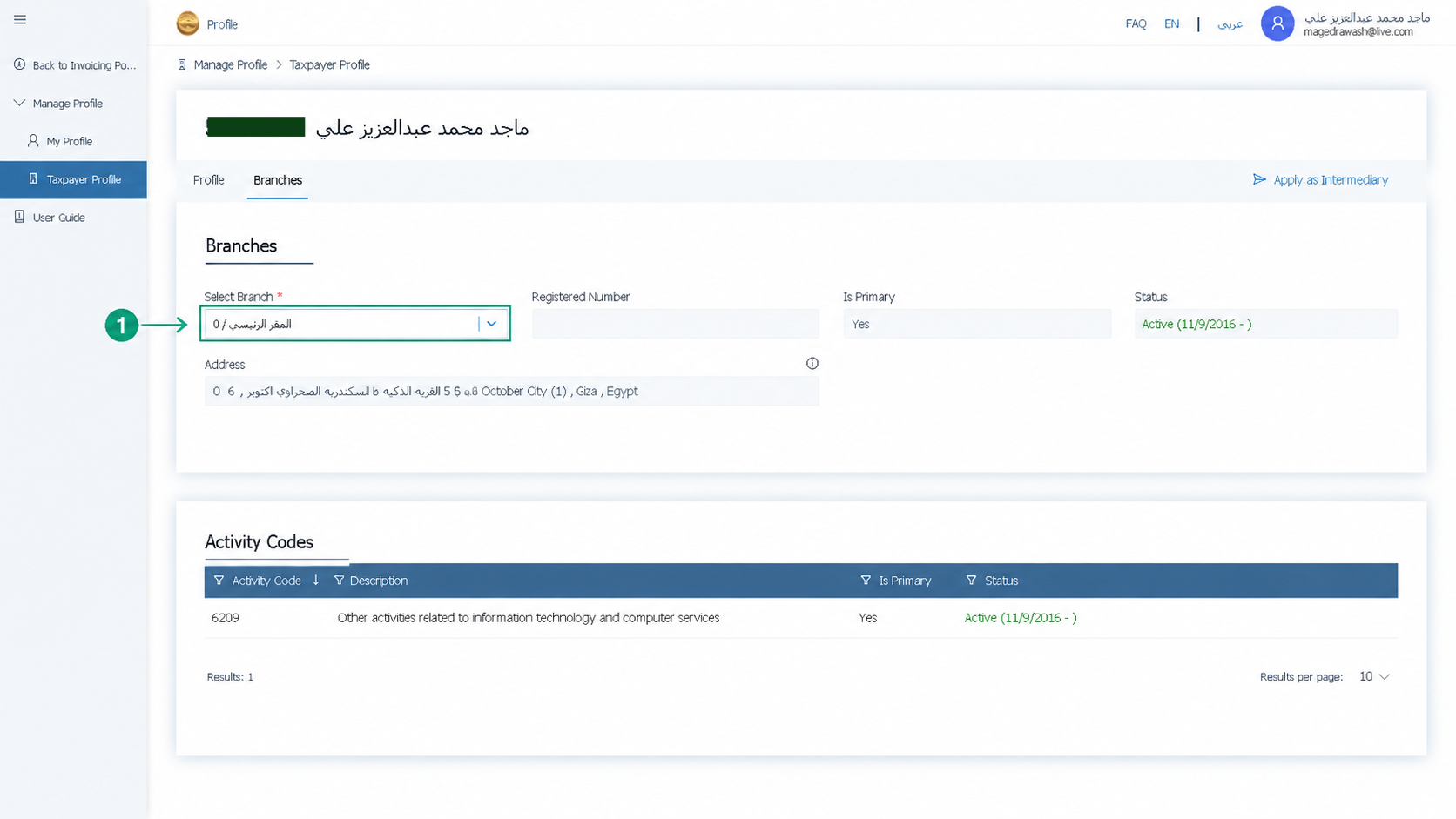This screenshot has width=1456, height=819.
Task: Open the User Guide link
Action: [58, 218]
